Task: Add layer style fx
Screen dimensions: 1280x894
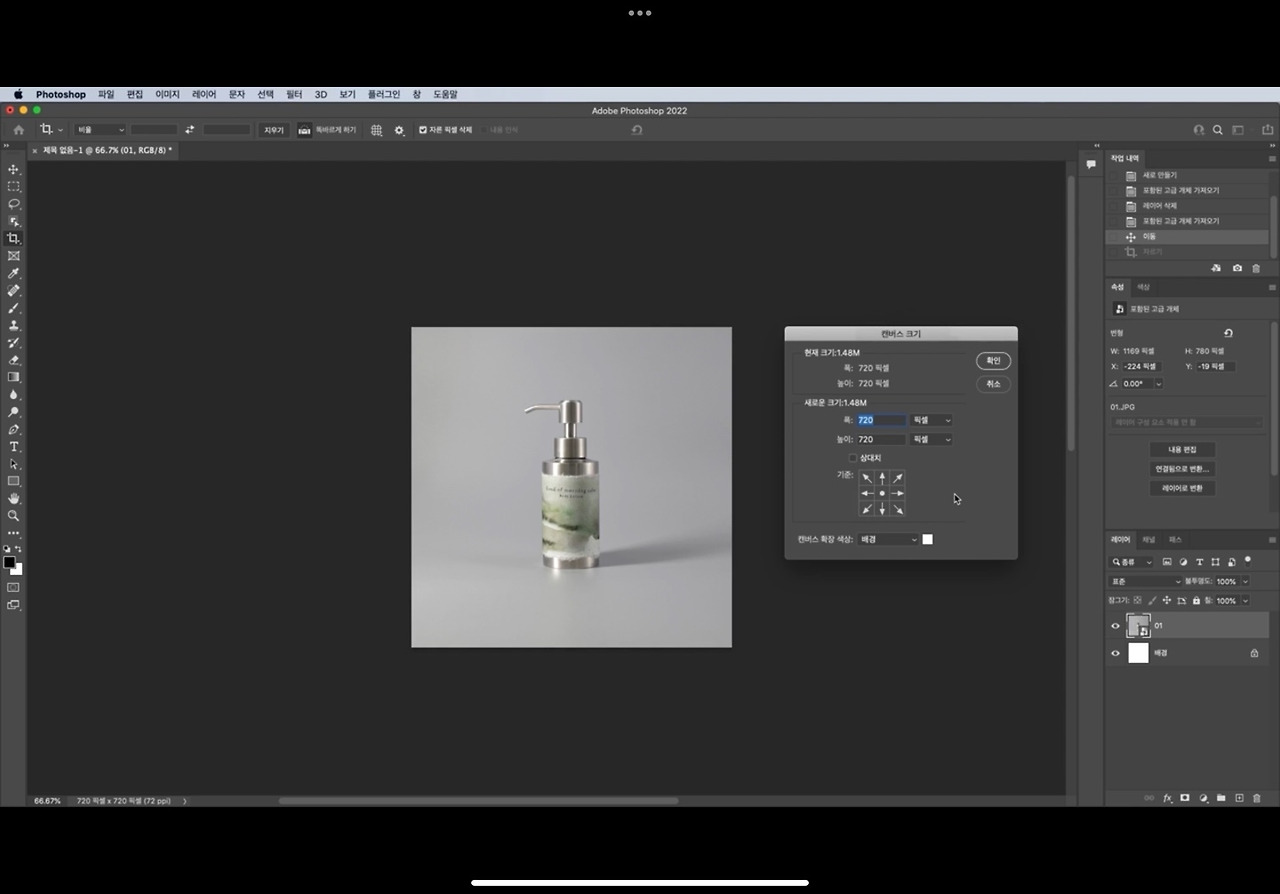Action: point(1167,798)
